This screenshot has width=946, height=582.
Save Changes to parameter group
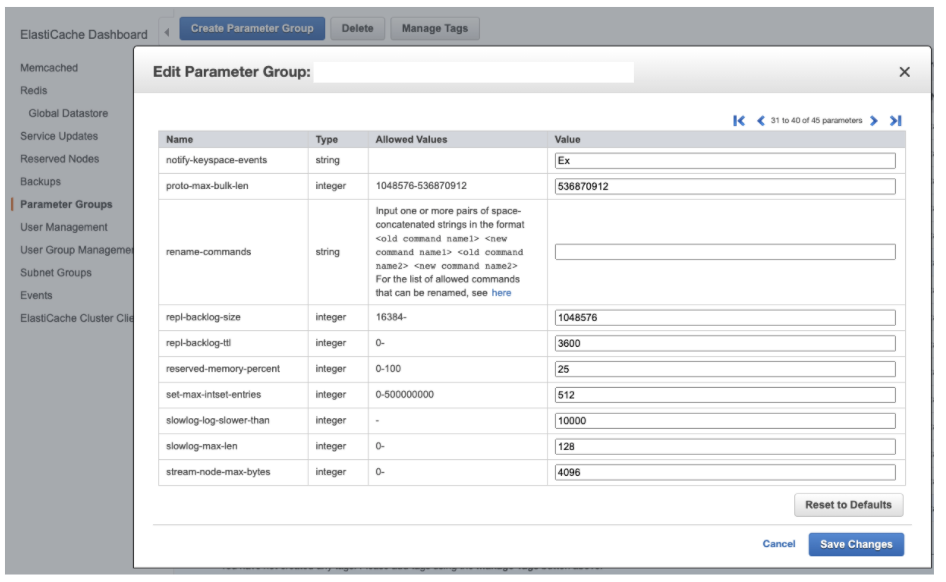tap(856, 544)
